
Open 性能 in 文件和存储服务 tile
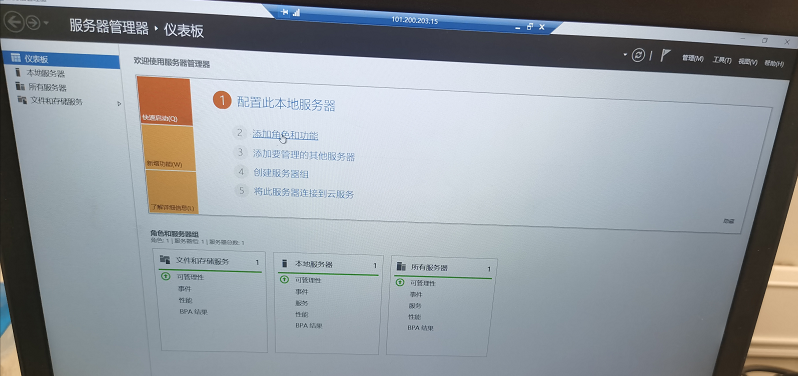186,300
